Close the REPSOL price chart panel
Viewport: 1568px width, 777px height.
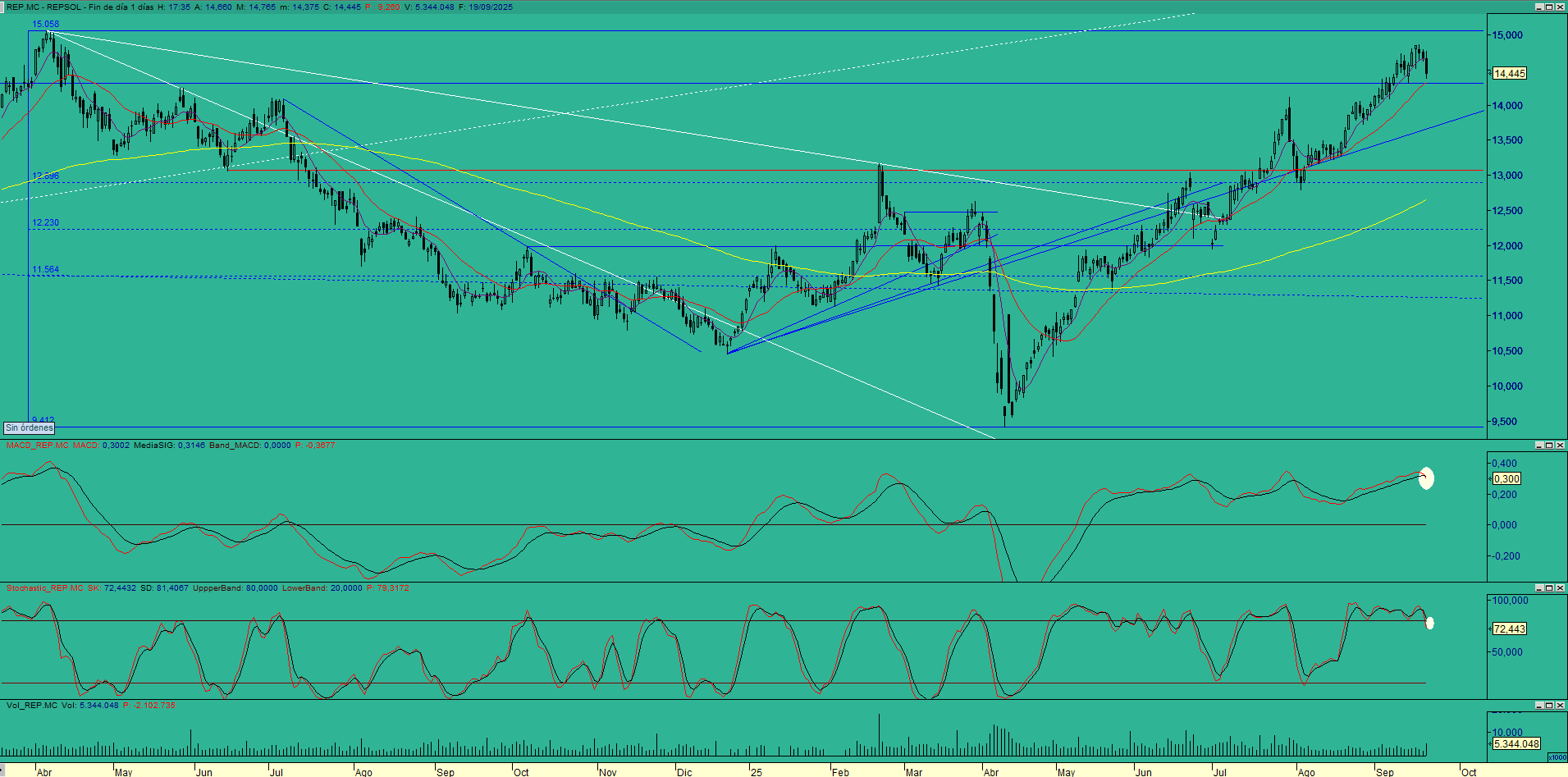[x=1560, y=7]
